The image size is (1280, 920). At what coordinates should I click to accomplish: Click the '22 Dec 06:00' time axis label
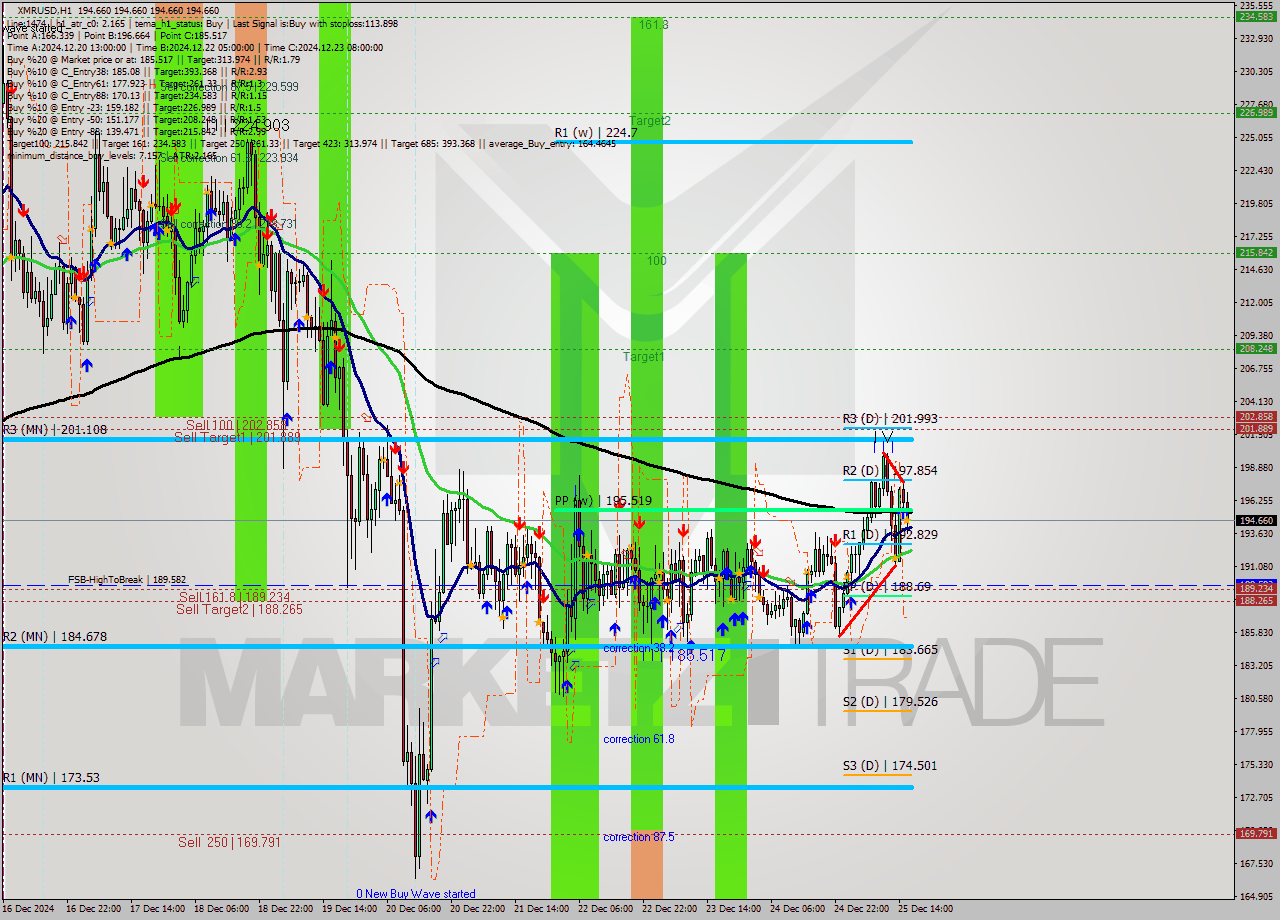tap(605, 909)
